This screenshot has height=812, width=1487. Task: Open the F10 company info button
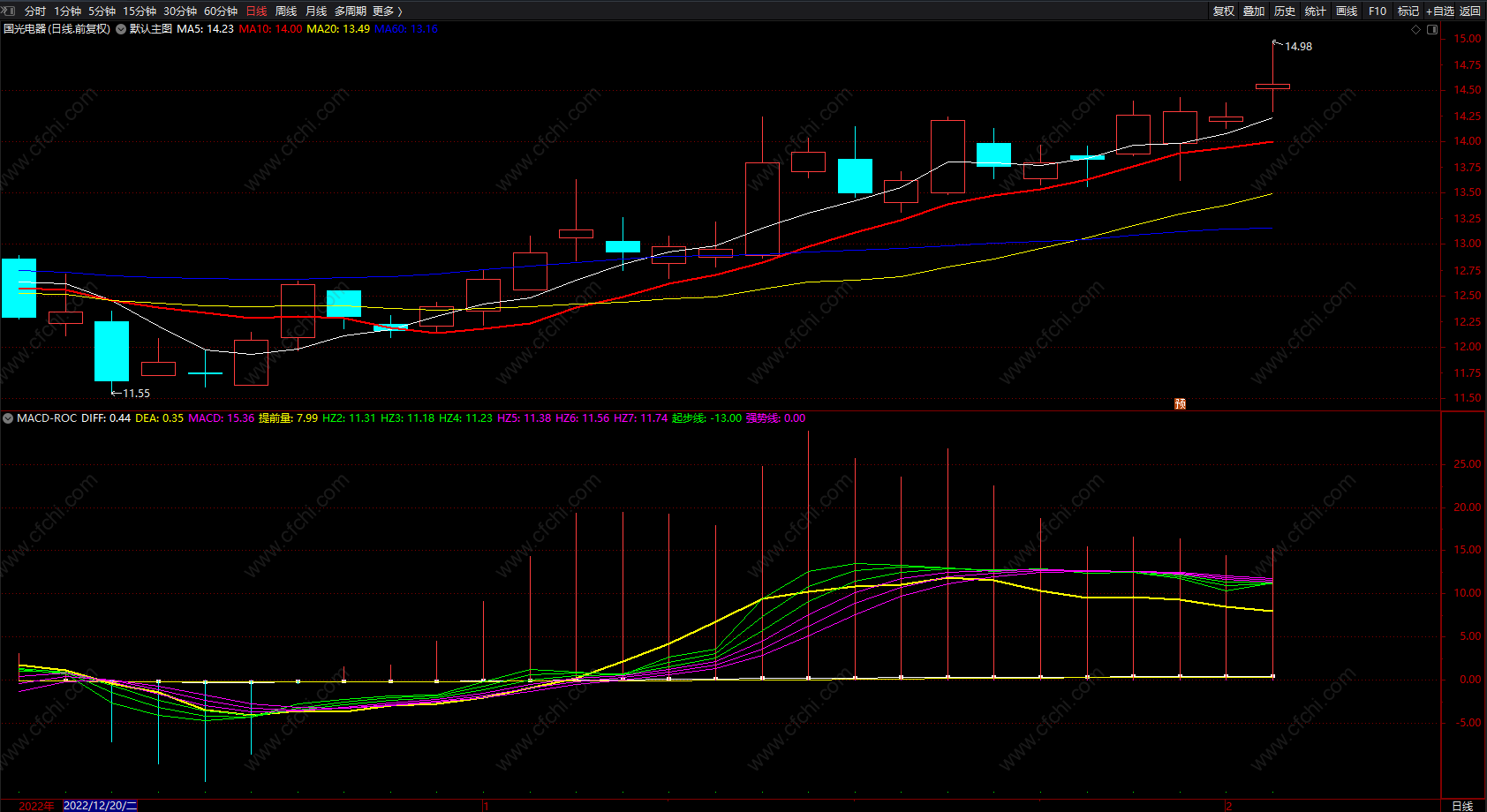1378,11
